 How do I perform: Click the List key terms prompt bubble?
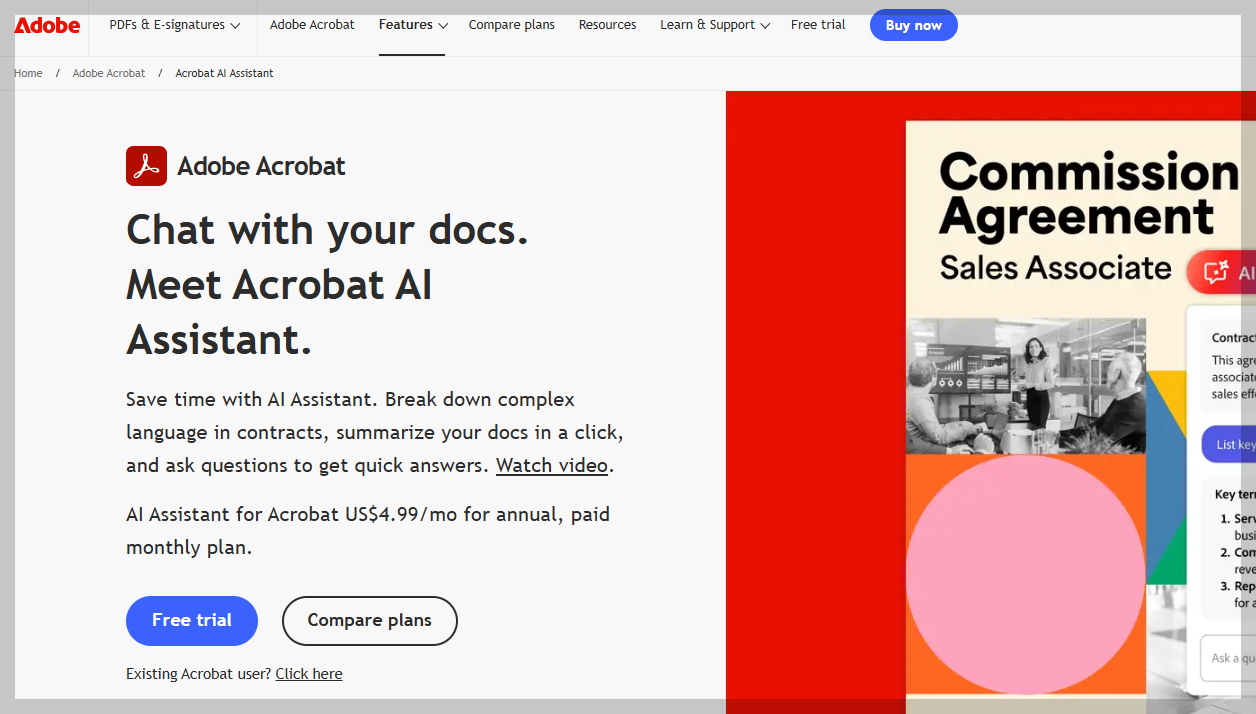pyautogui.click(x=1229, y=445)
